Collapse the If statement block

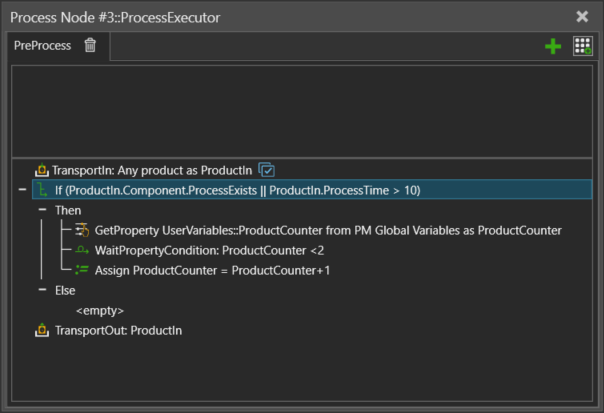(x=22, y=190)
